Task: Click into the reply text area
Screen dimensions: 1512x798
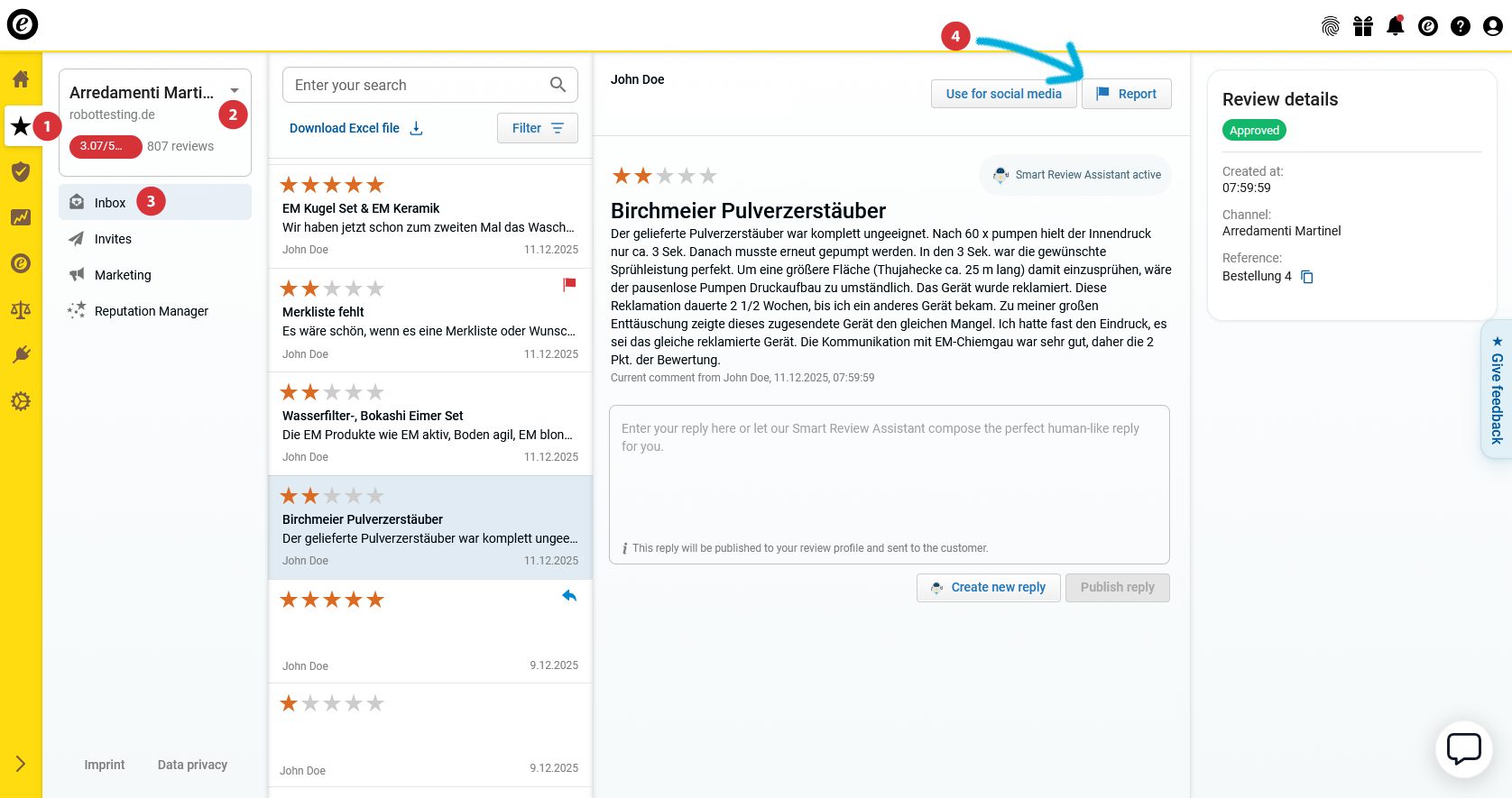Action: click(x=889, y=478)
